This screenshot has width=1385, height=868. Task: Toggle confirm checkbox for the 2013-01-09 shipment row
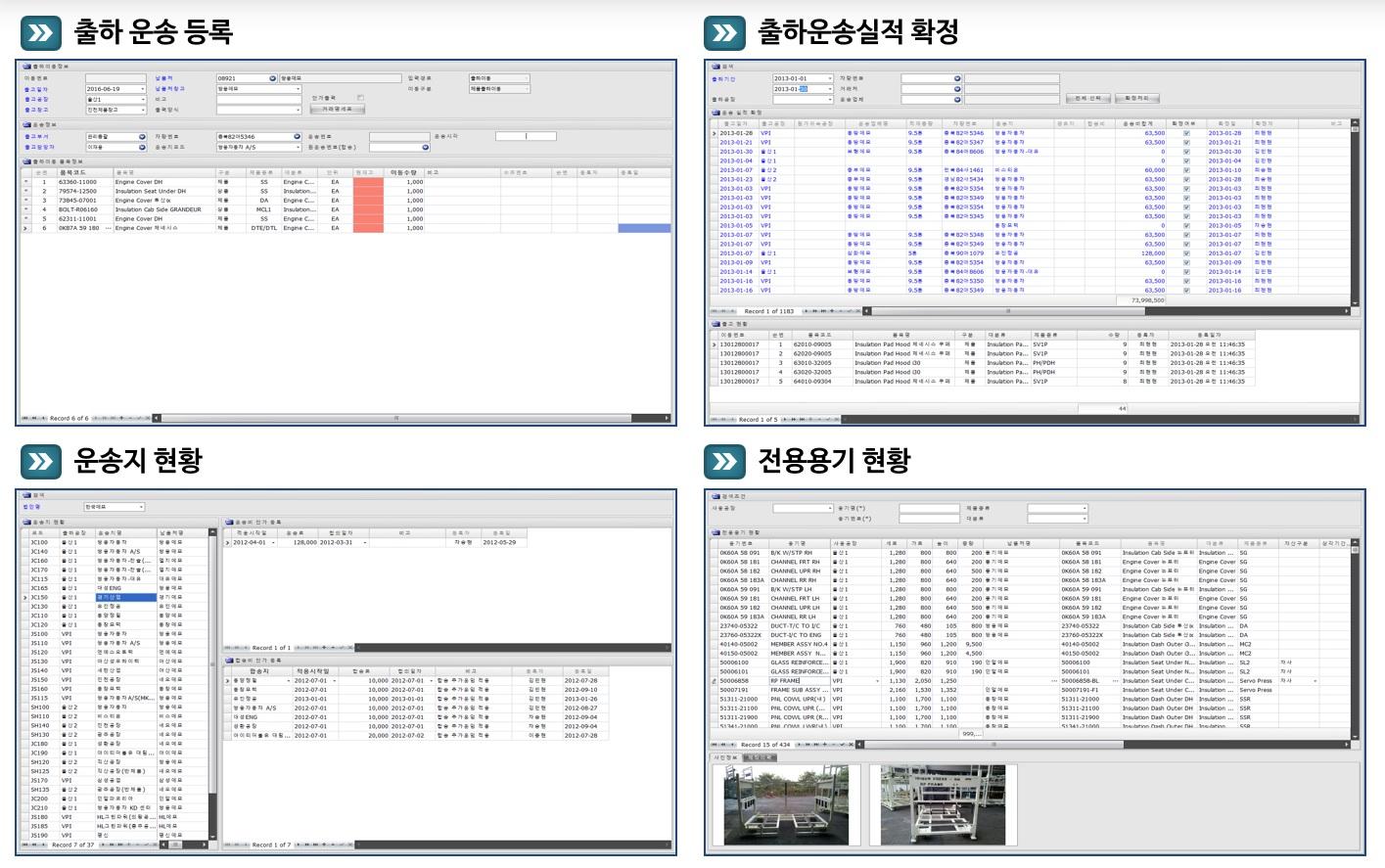1186,262
